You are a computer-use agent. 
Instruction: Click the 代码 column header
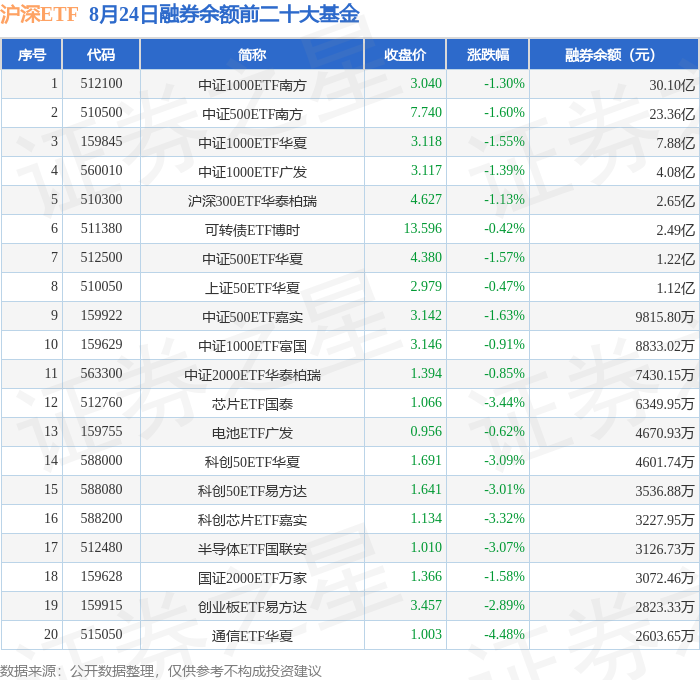click(x=101, y=55)
